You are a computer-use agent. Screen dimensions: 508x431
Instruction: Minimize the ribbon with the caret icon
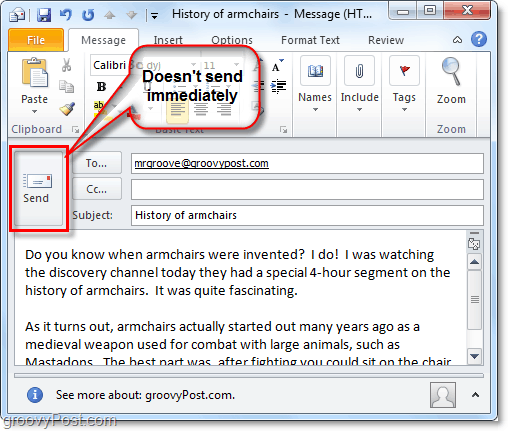click(x=457, y=40)
